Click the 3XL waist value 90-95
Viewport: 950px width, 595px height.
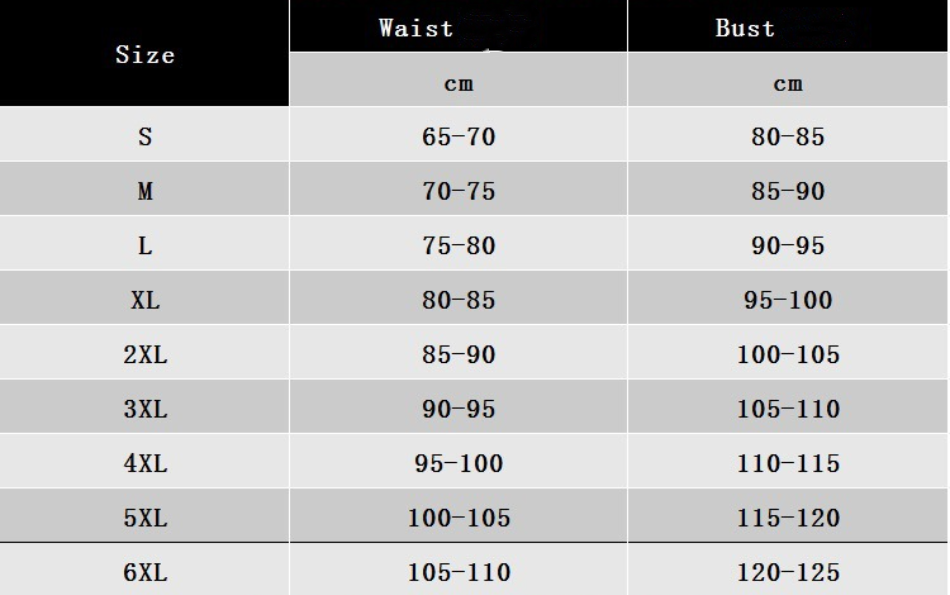pos(459,409)
